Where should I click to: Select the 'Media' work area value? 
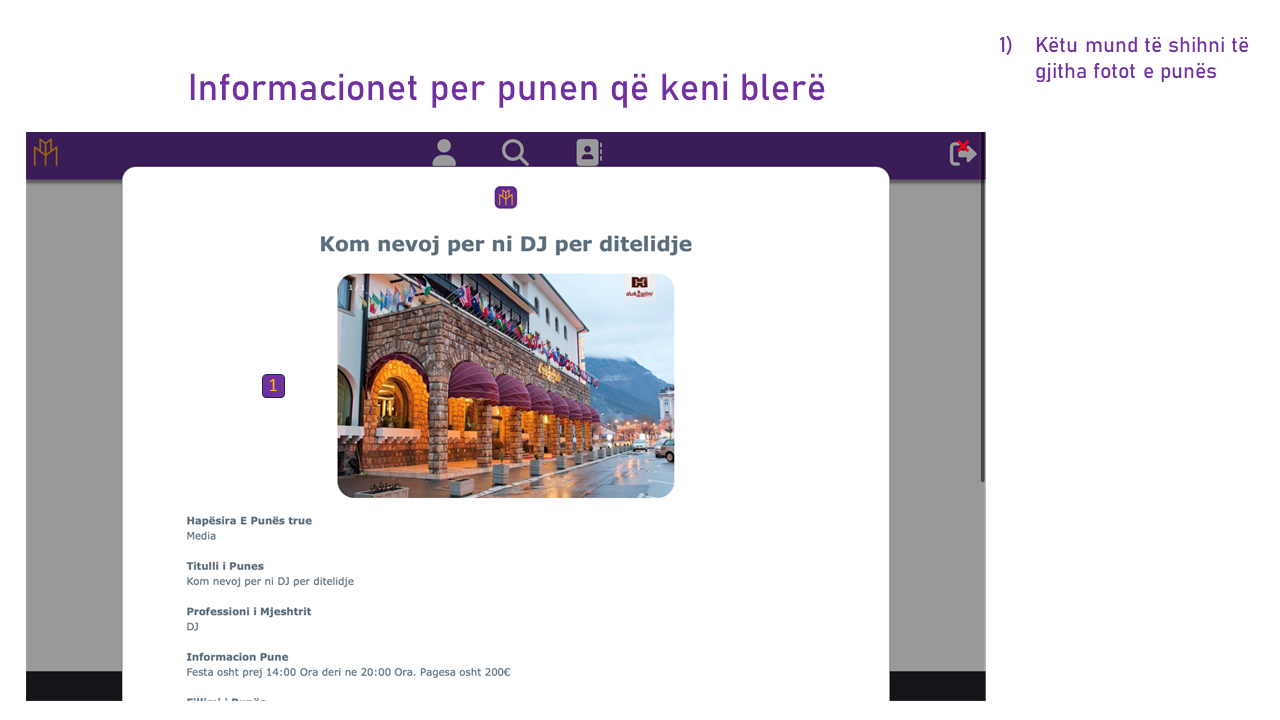[x=201, y=536]
